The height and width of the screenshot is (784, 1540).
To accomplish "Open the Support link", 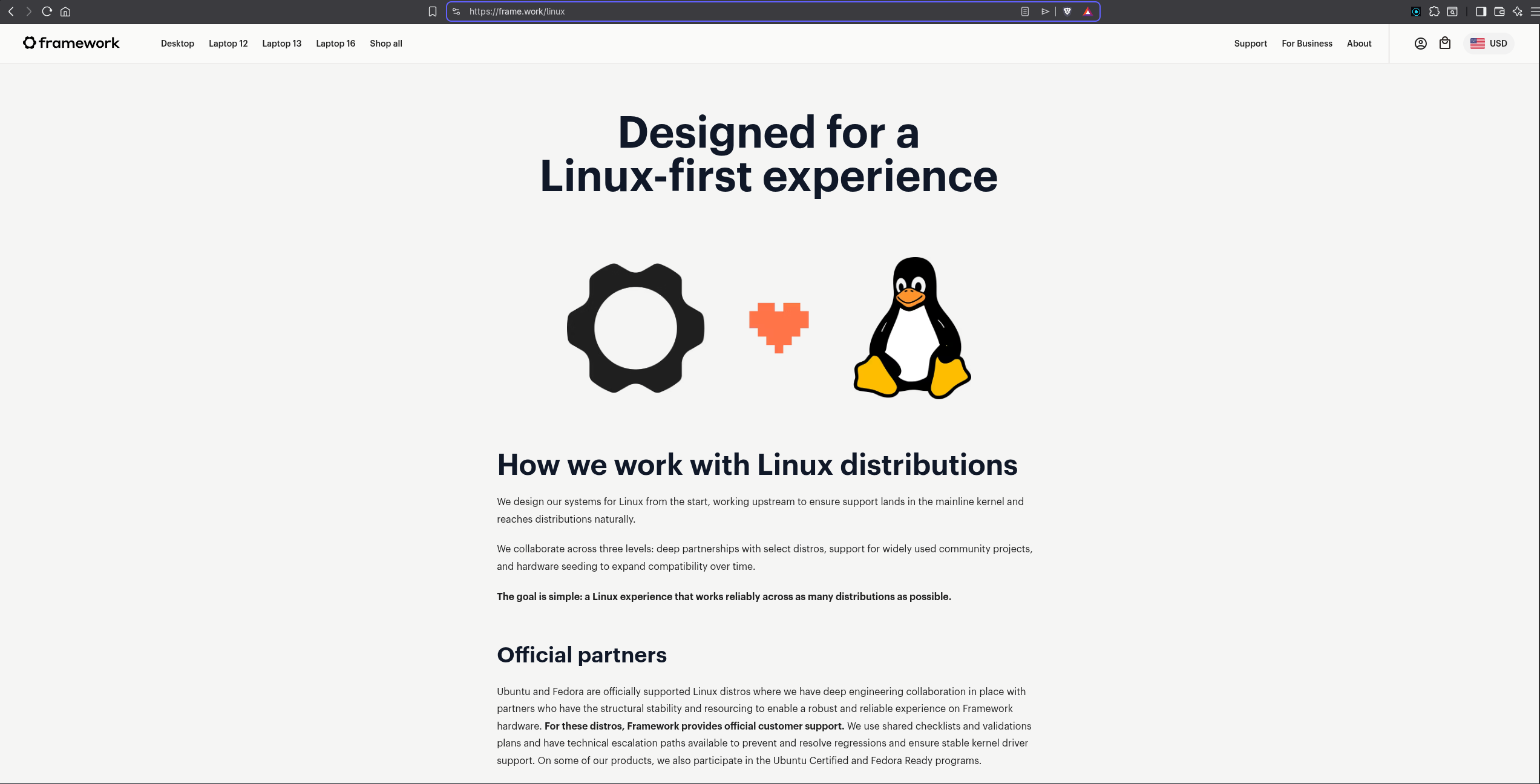I will click(1250, 44).
